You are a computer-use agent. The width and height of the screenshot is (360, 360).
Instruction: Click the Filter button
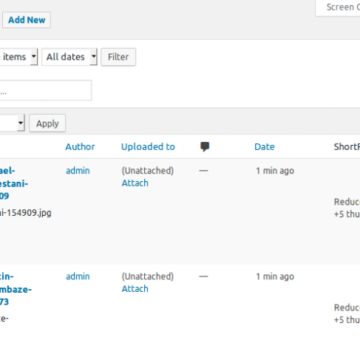coord(118,57)
